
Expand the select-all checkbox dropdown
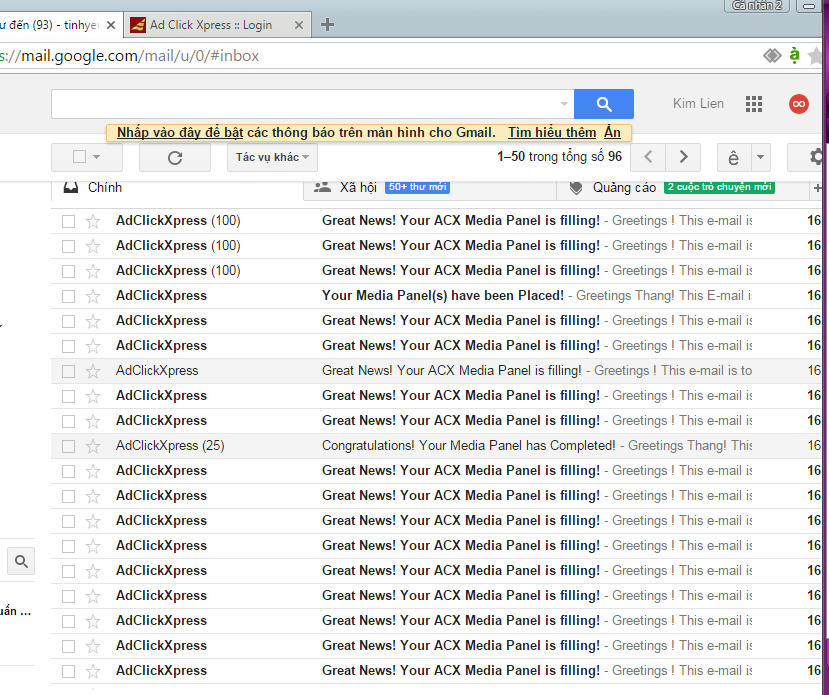pyautogui.click(x=96, y=158)
